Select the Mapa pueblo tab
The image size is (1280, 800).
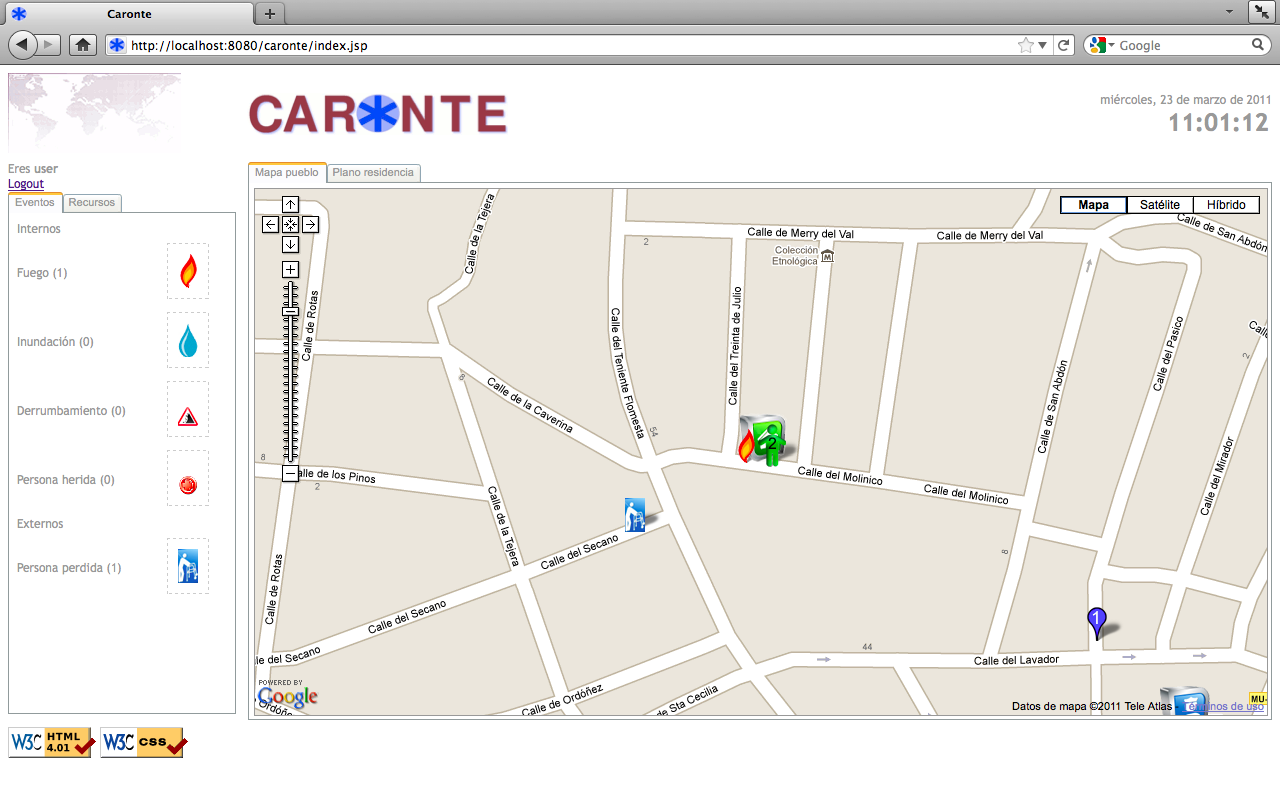coord(287,172)
